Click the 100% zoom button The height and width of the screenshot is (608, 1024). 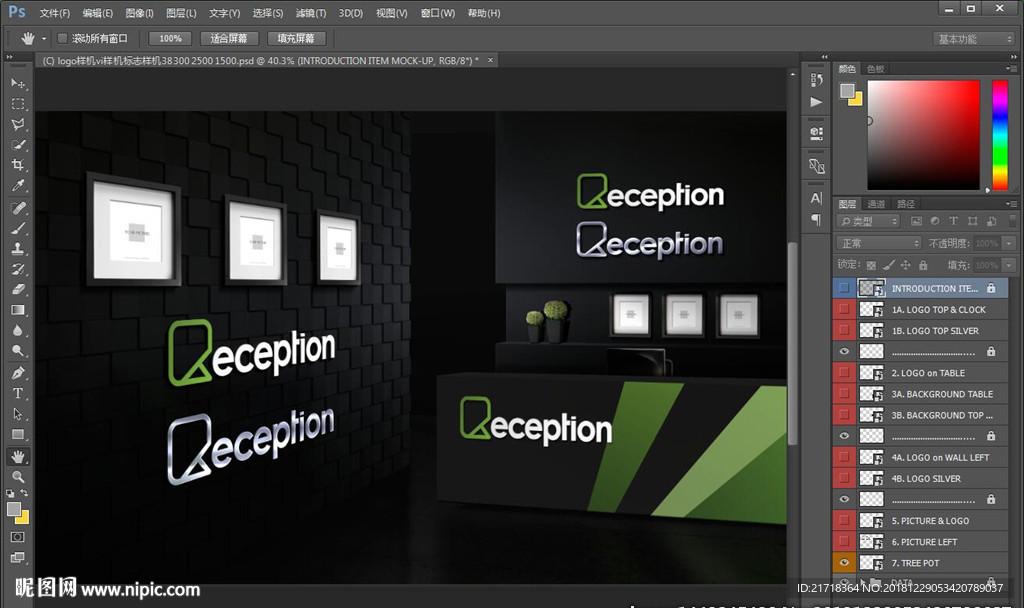[x=170, y=39]
